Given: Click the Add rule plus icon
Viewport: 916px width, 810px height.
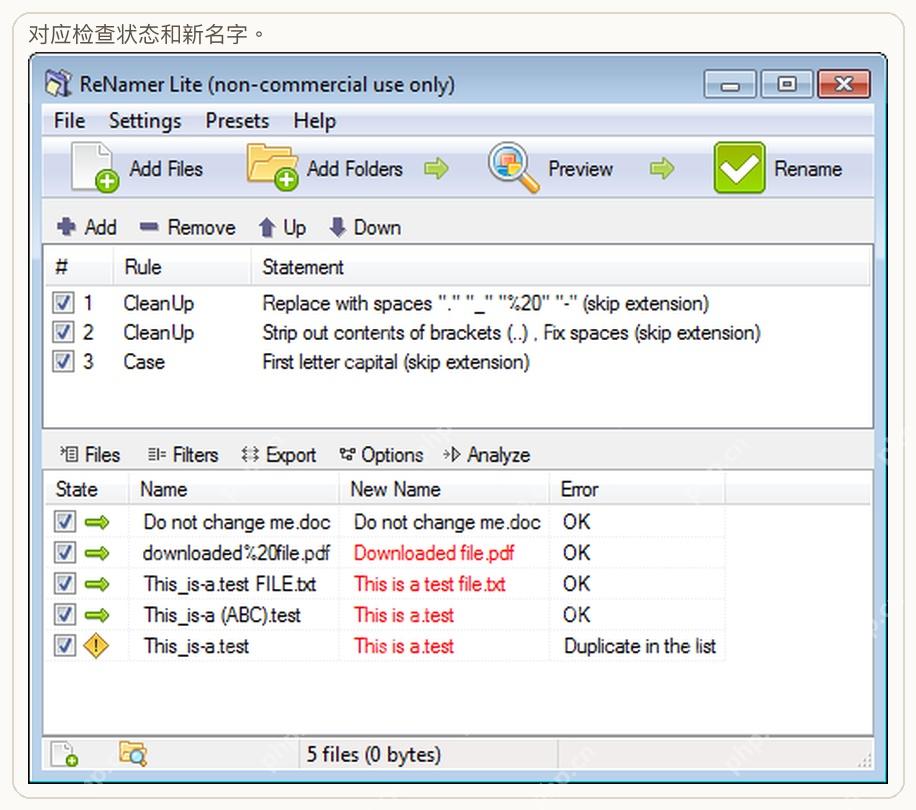Looking at the screenshot, I should (66, 227).
